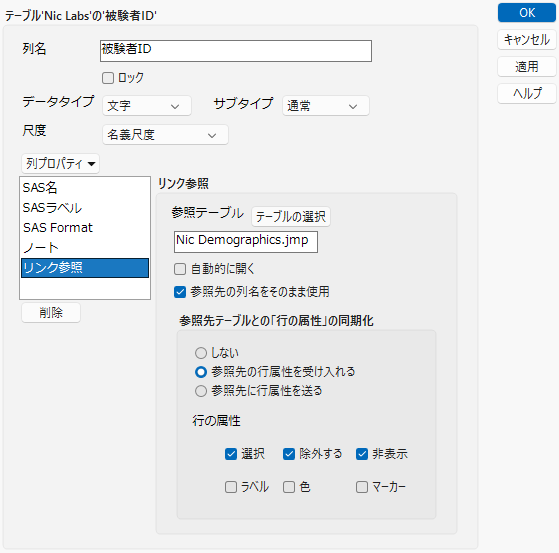Open the サブタイプ dropdown showing 通常
Image resolution: width=559 pixels, height=553 pixels.
(x=325, y=106)
